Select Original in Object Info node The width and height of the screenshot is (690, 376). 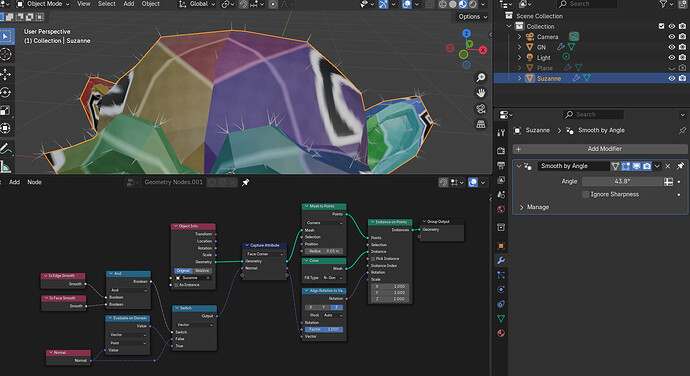pyautogui.click(x=183, y=271)
